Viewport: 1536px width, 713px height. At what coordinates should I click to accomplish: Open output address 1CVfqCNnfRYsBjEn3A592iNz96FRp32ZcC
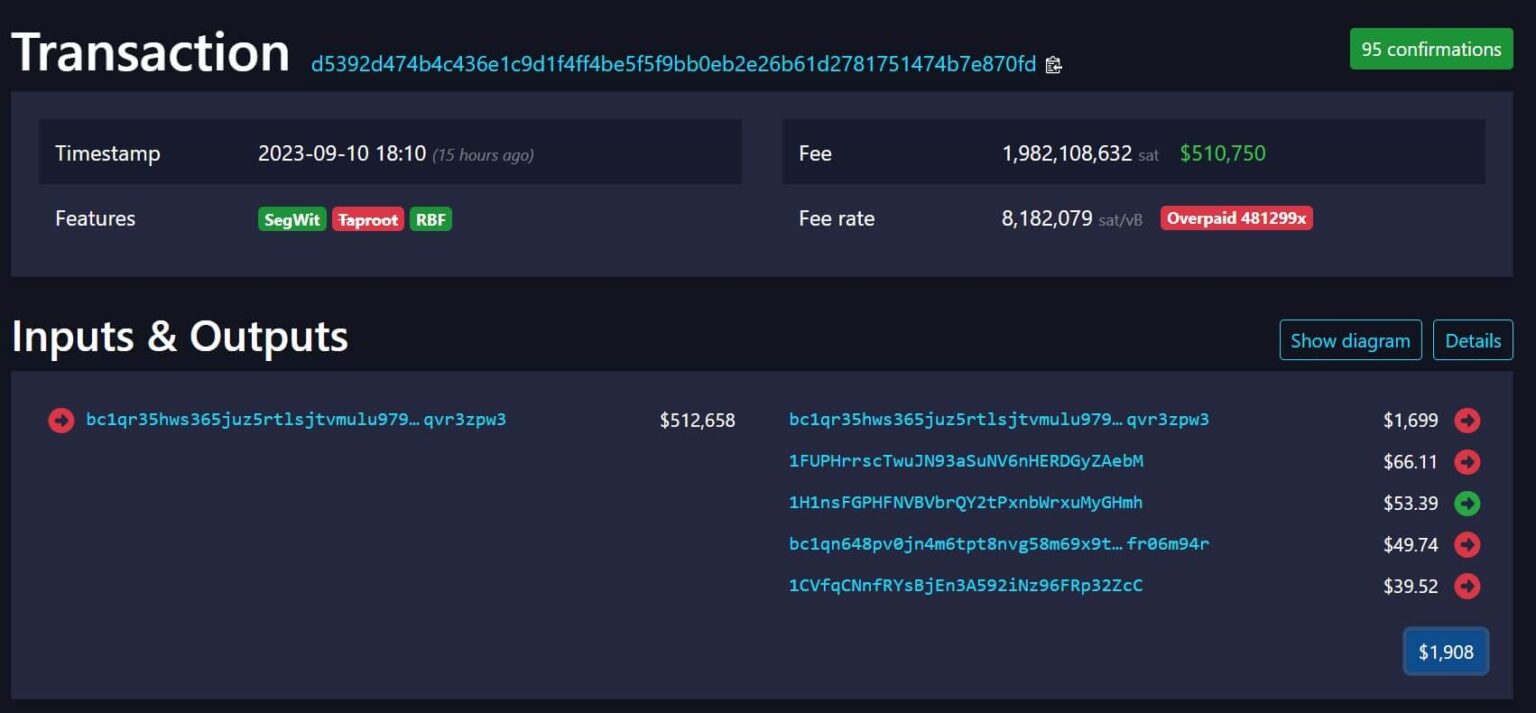[x=965, y=586]
